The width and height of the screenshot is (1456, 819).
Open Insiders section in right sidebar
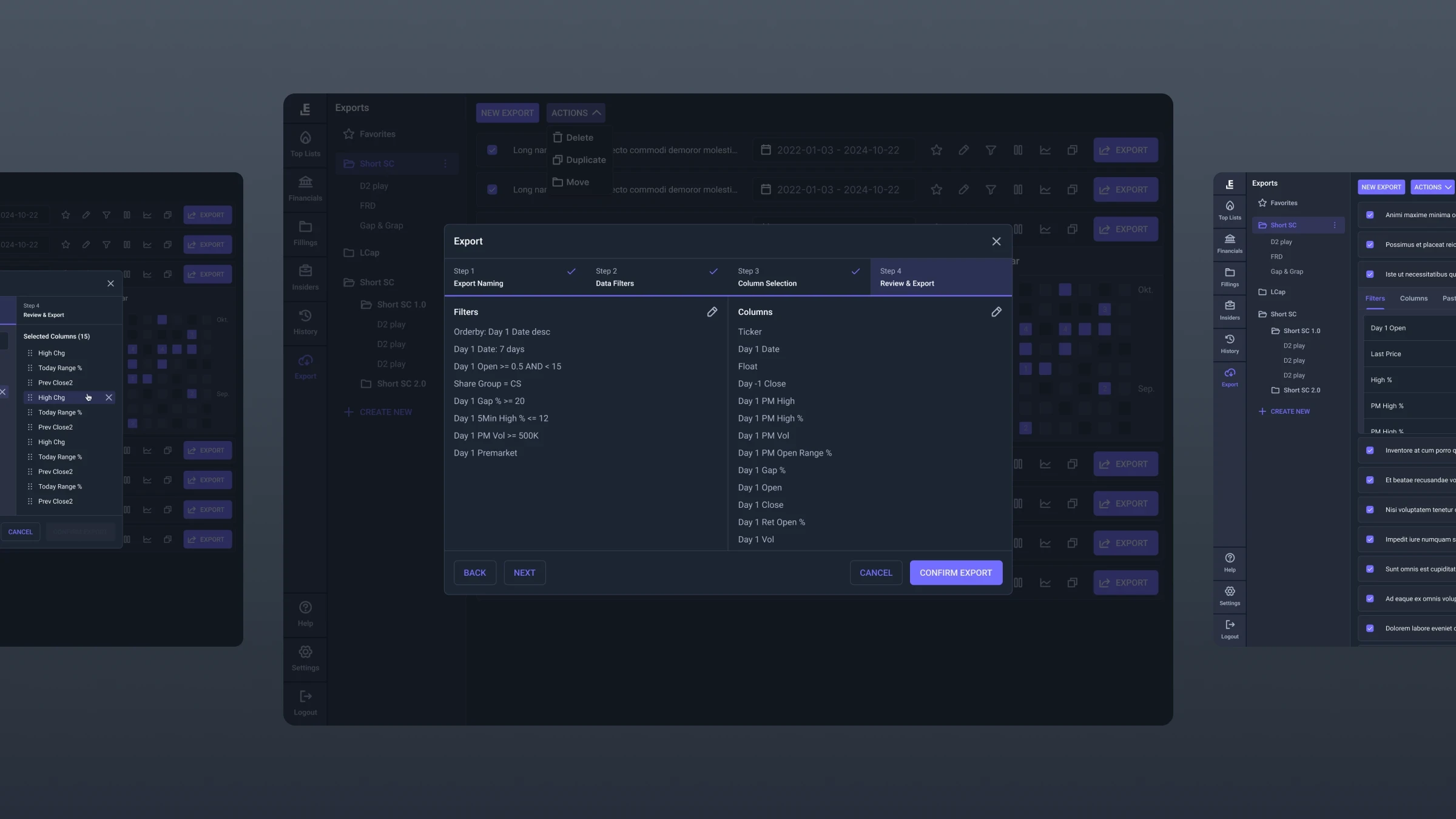(x=1230, y=310)
